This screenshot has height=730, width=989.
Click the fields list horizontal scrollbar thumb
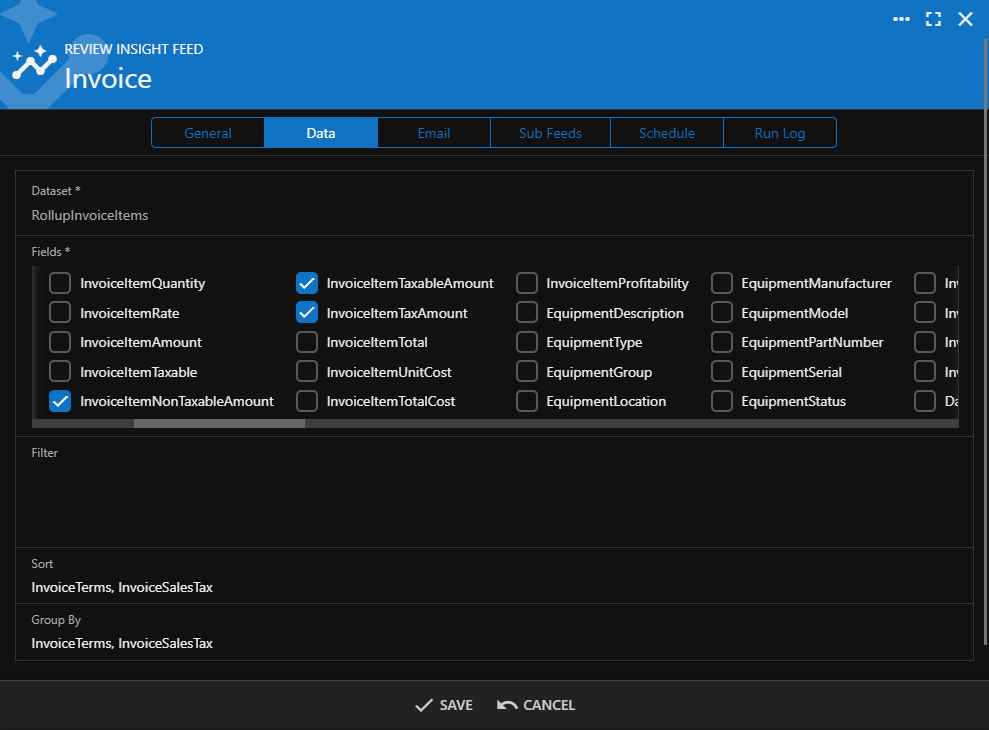click(x=219, y=423)
